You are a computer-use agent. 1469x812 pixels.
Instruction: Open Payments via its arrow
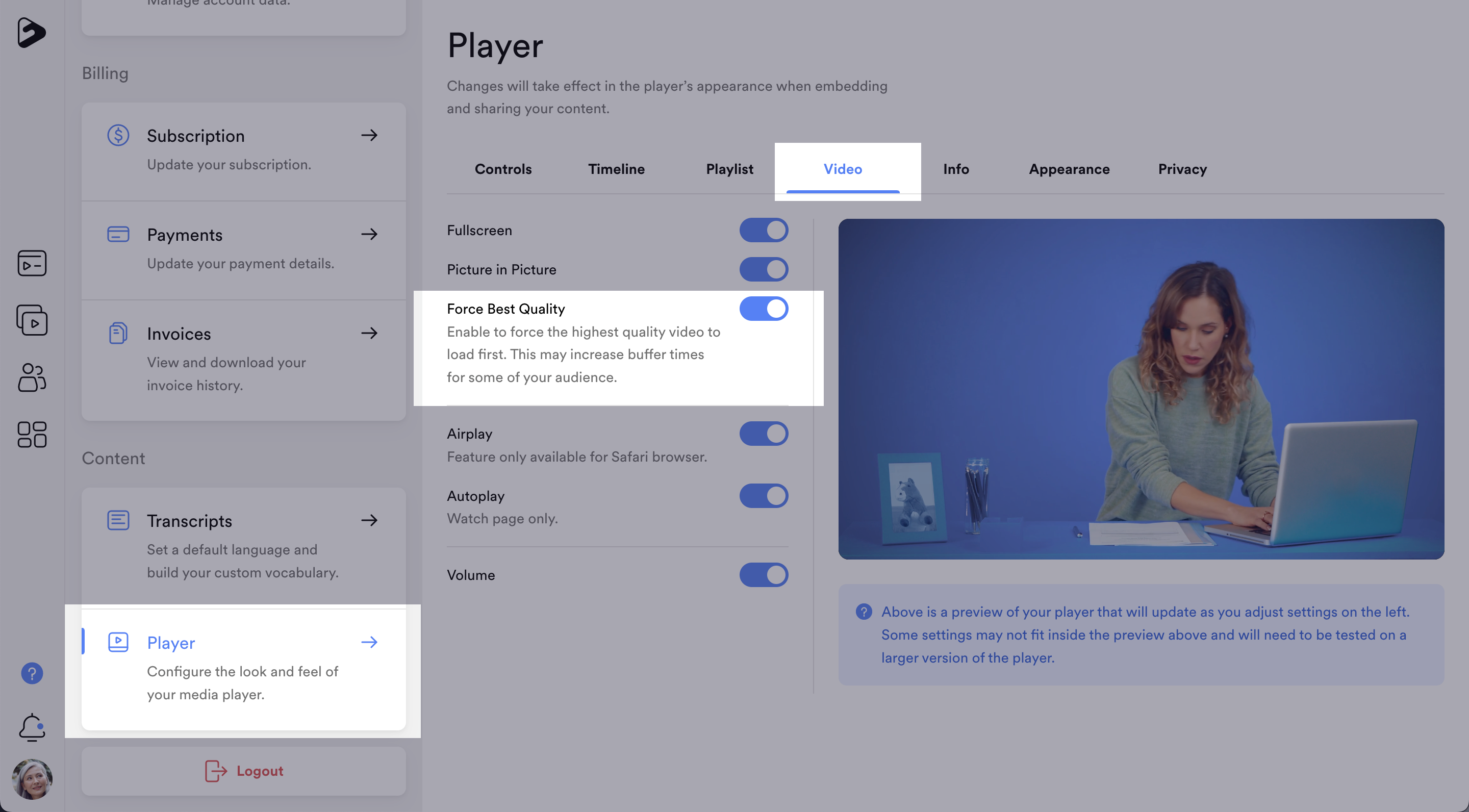[369, 234]
